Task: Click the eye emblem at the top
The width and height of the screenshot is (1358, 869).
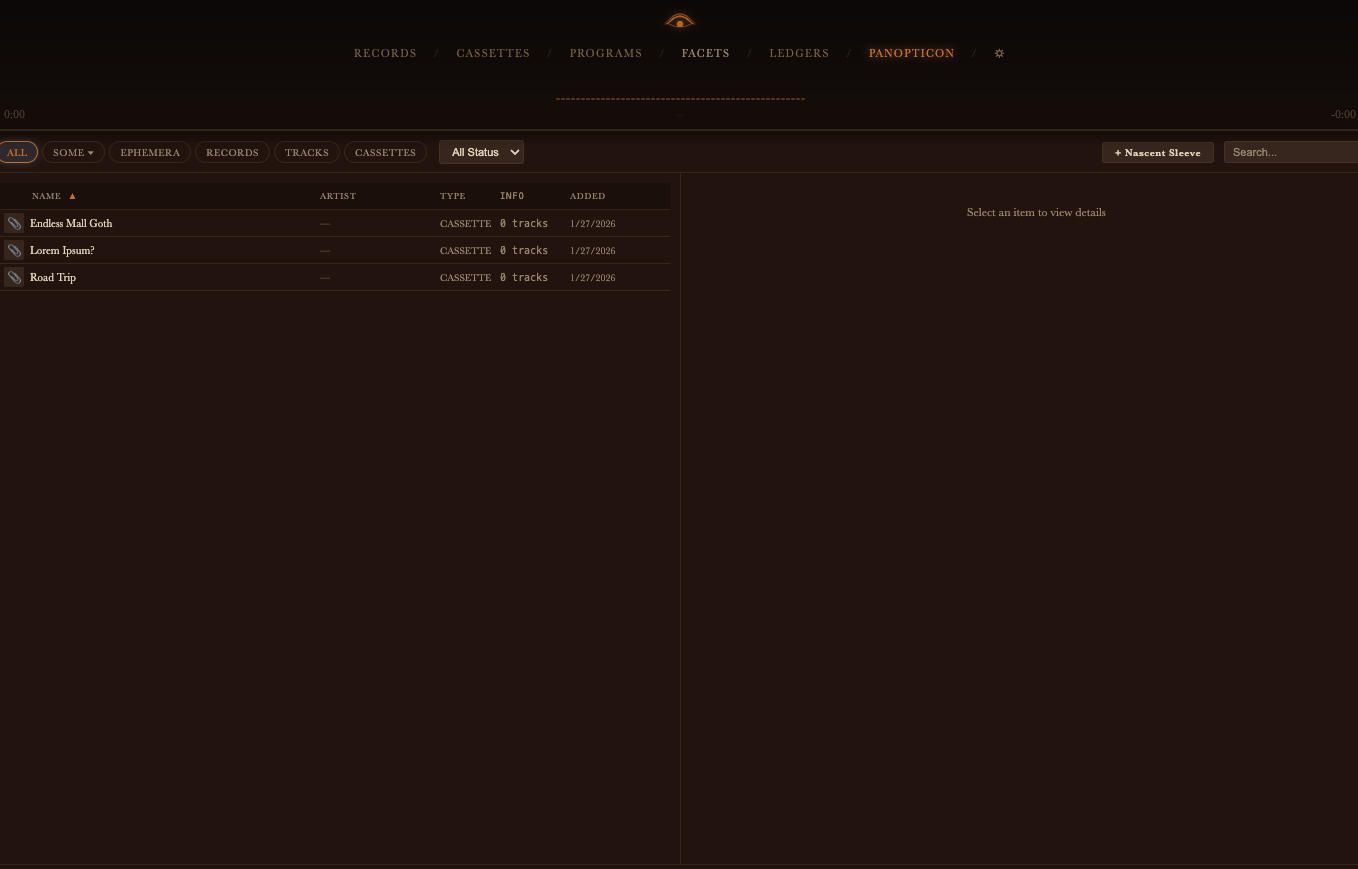Action: 679,20
